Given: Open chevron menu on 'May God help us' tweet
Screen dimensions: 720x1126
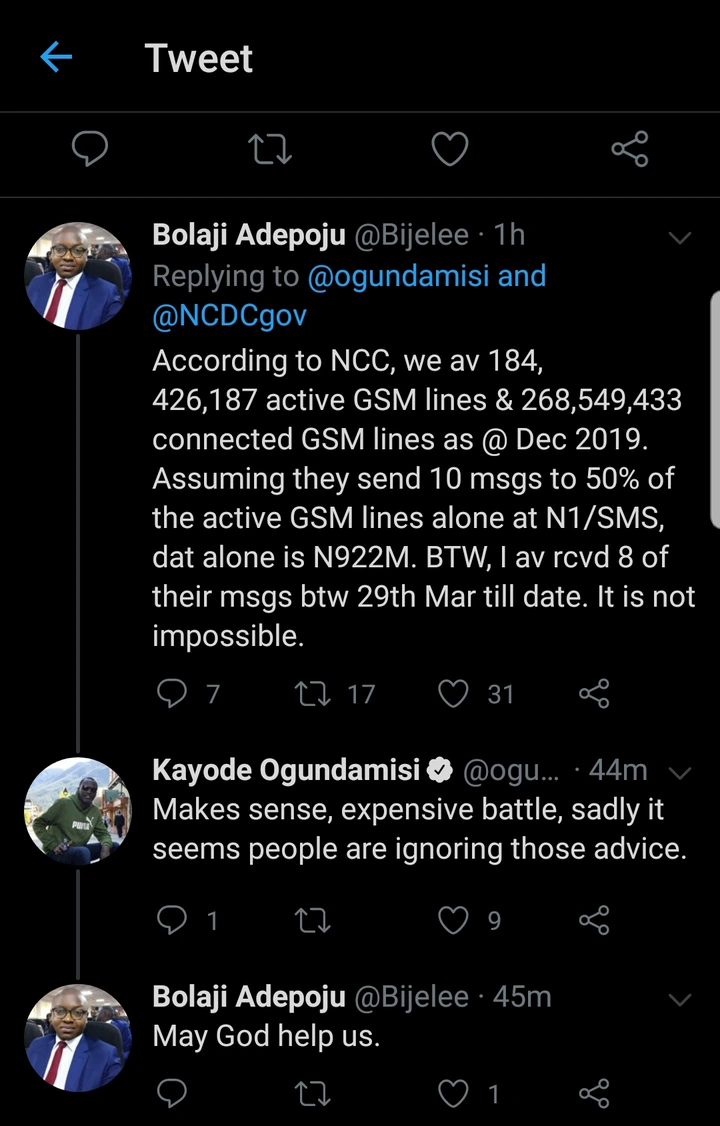Looking at the screenshot, I should click(x=680, y=999).
